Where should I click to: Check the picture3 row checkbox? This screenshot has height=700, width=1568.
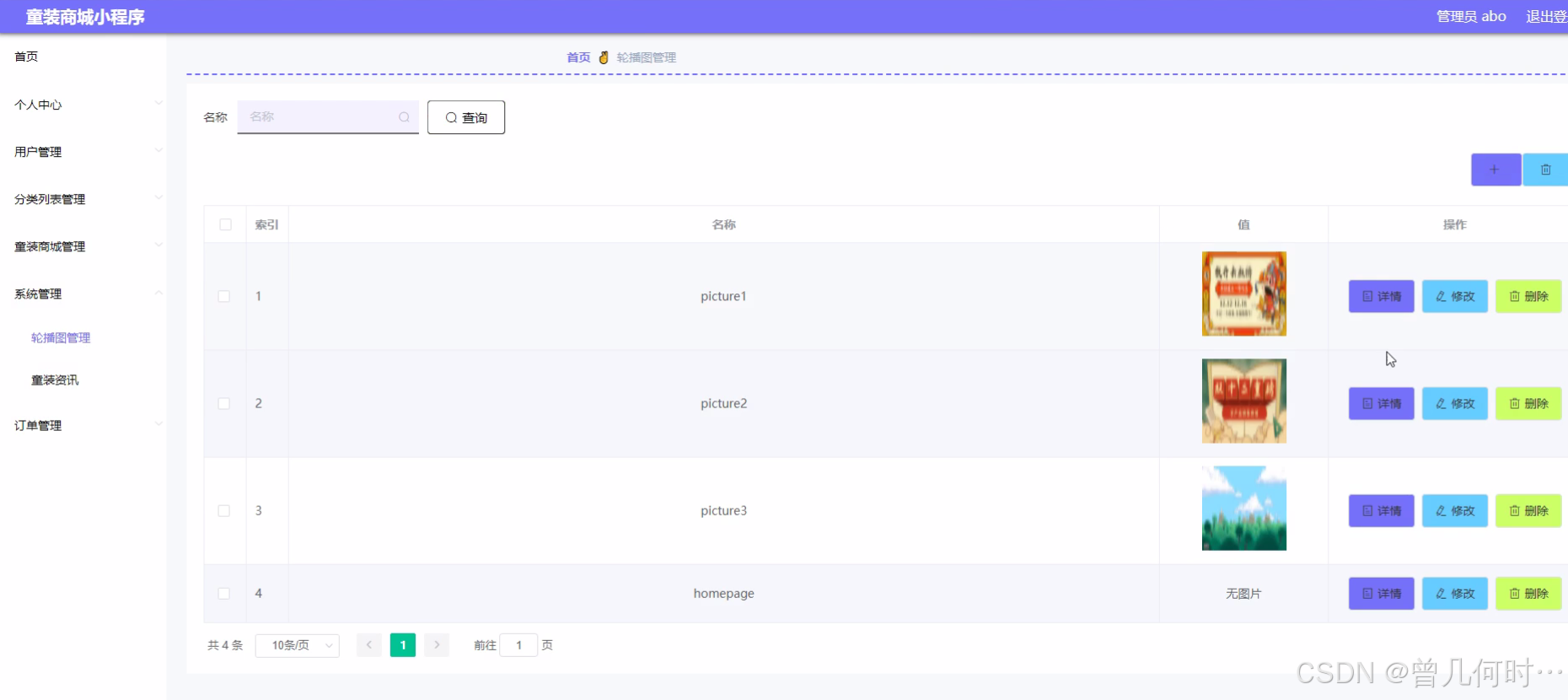click(224, 510)
